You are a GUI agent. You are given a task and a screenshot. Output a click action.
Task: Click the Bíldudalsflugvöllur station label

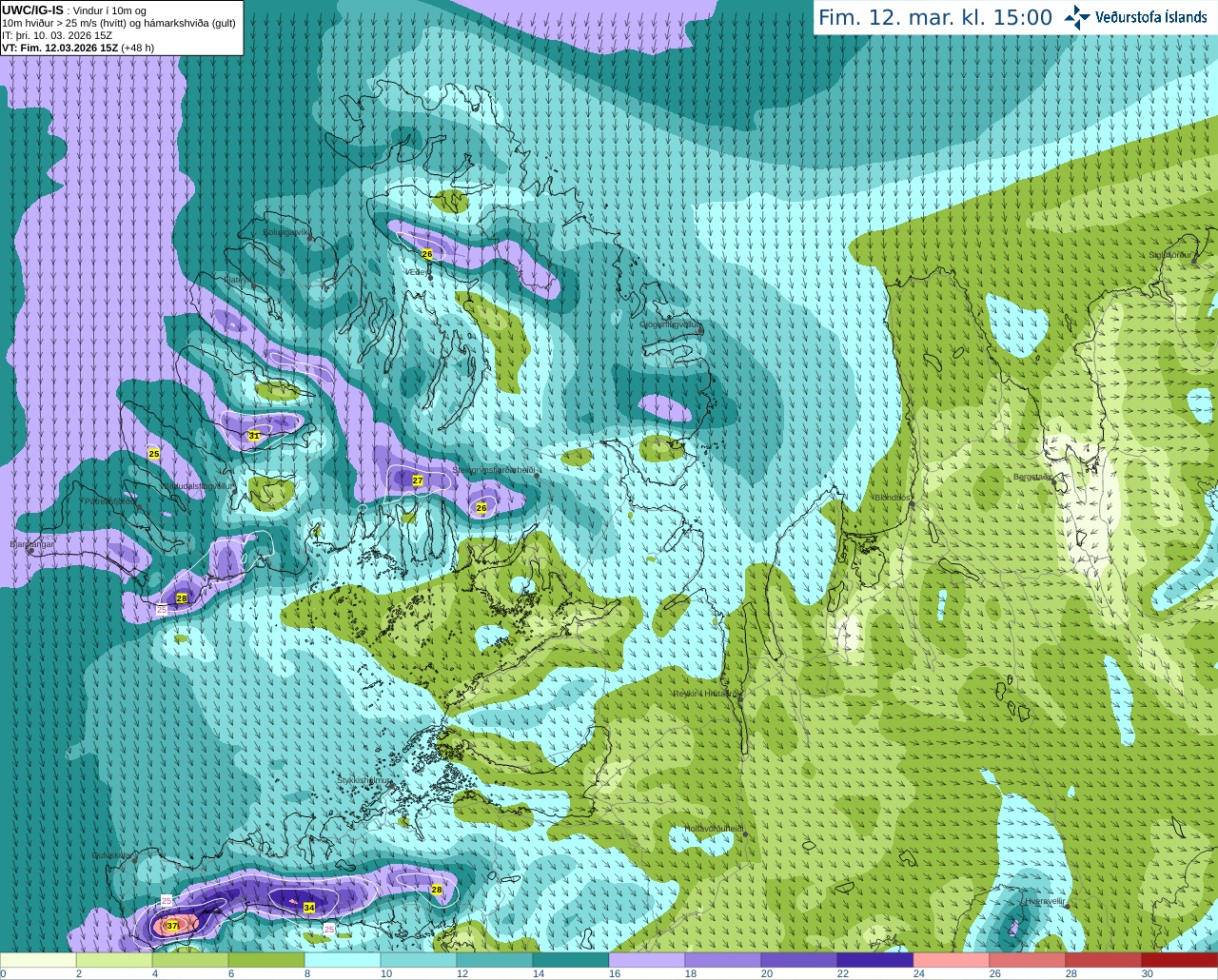[196, 485]
